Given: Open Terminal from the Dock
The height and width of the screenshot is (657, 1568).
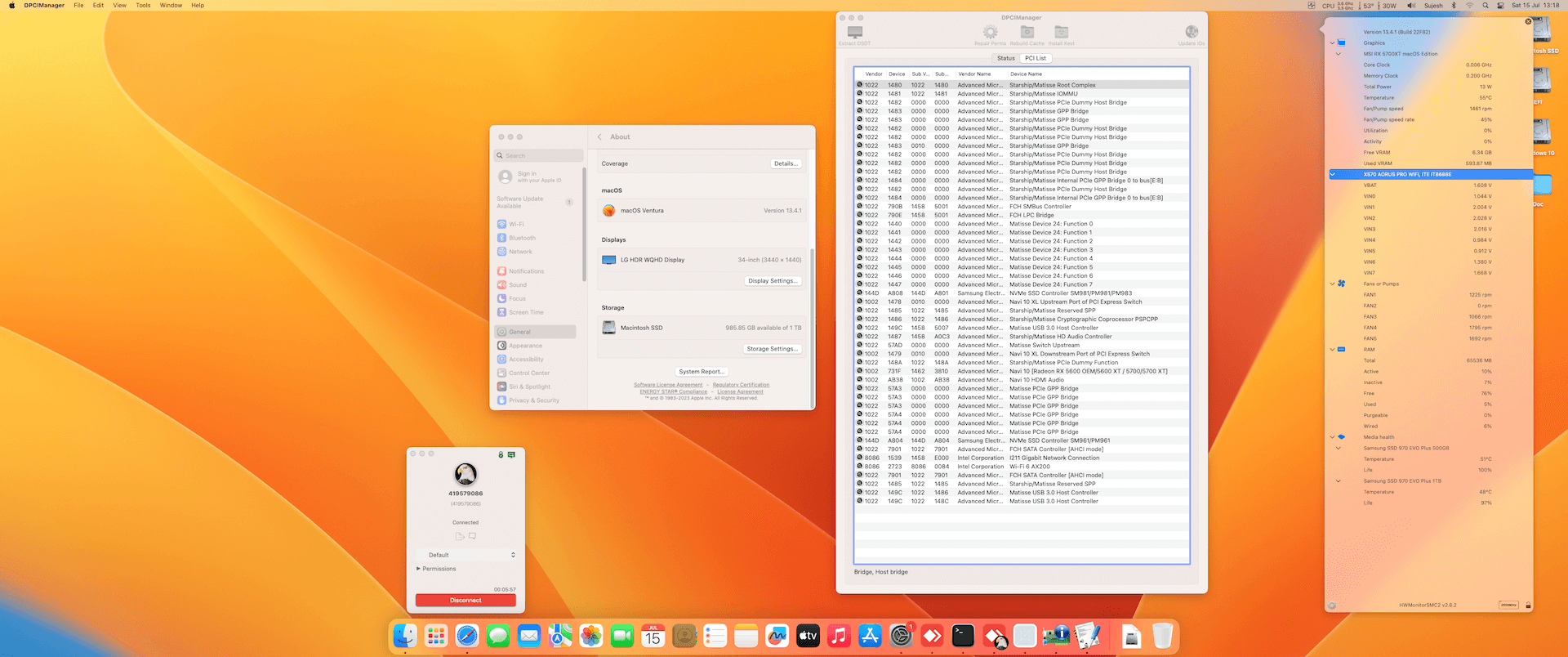Looking at the screenshot, I should (963, 636).
